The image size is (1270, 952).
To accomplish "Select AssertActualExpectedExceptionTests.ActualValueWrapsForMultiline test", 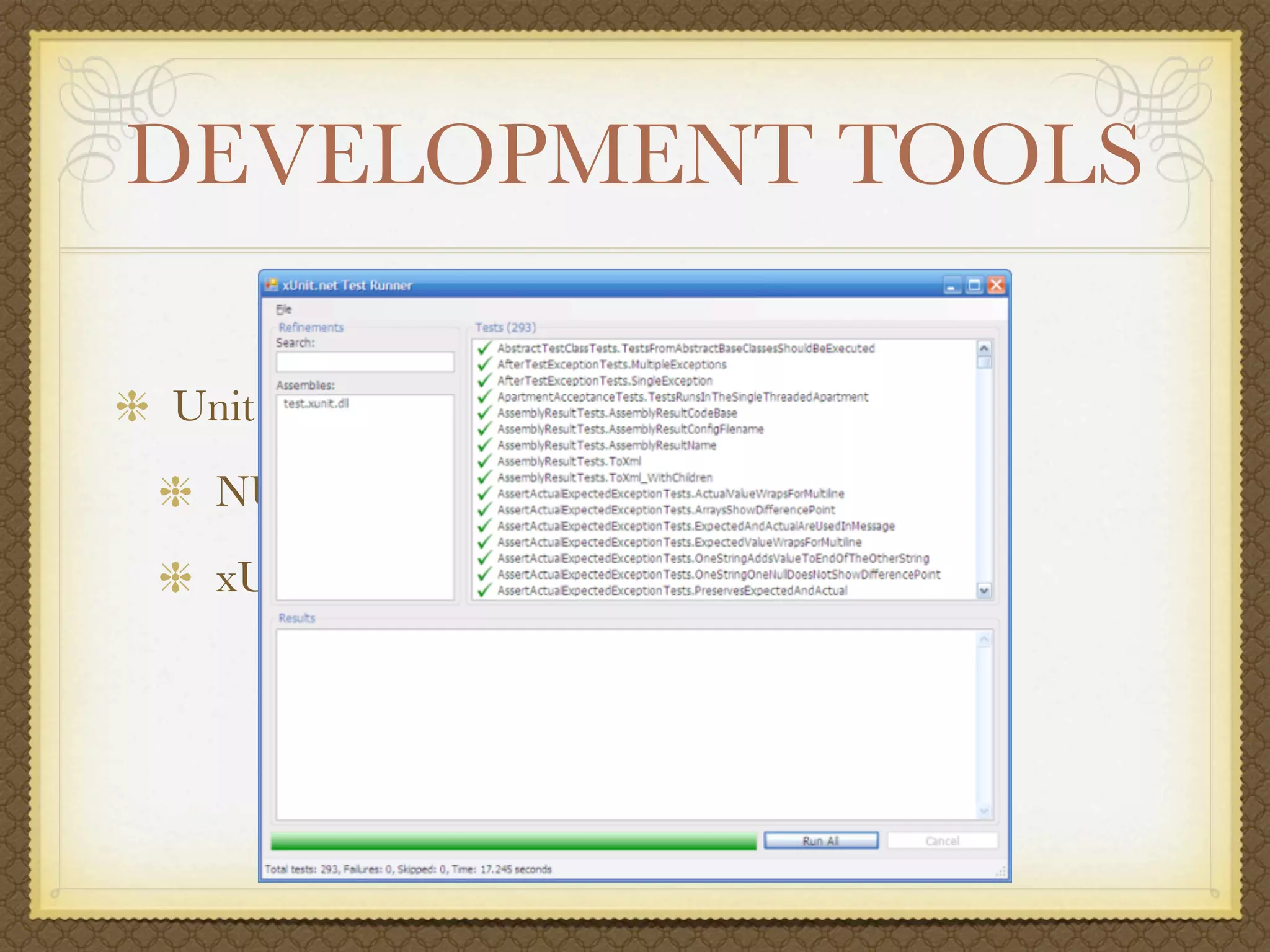I will click(x=671, y=493).
